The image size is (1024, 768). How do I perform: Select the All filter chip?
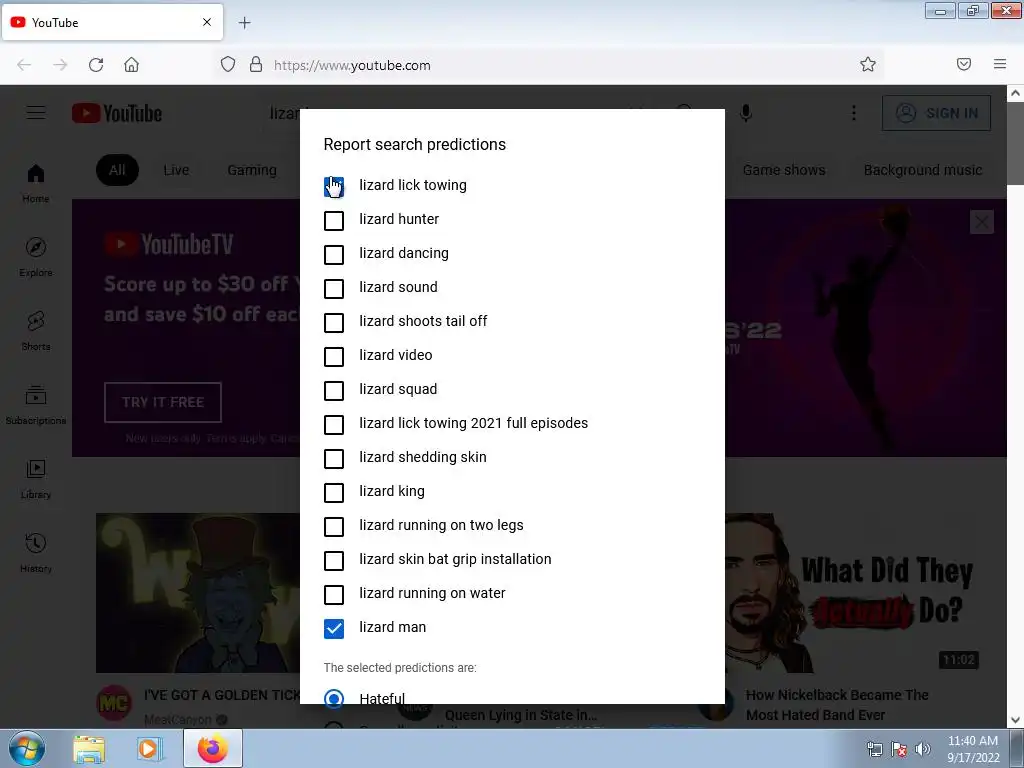coord(118,170)
